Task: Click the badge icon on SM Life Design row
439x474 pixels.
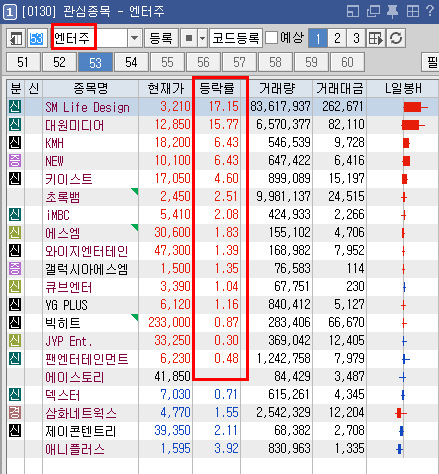Action: coord(15,107)
